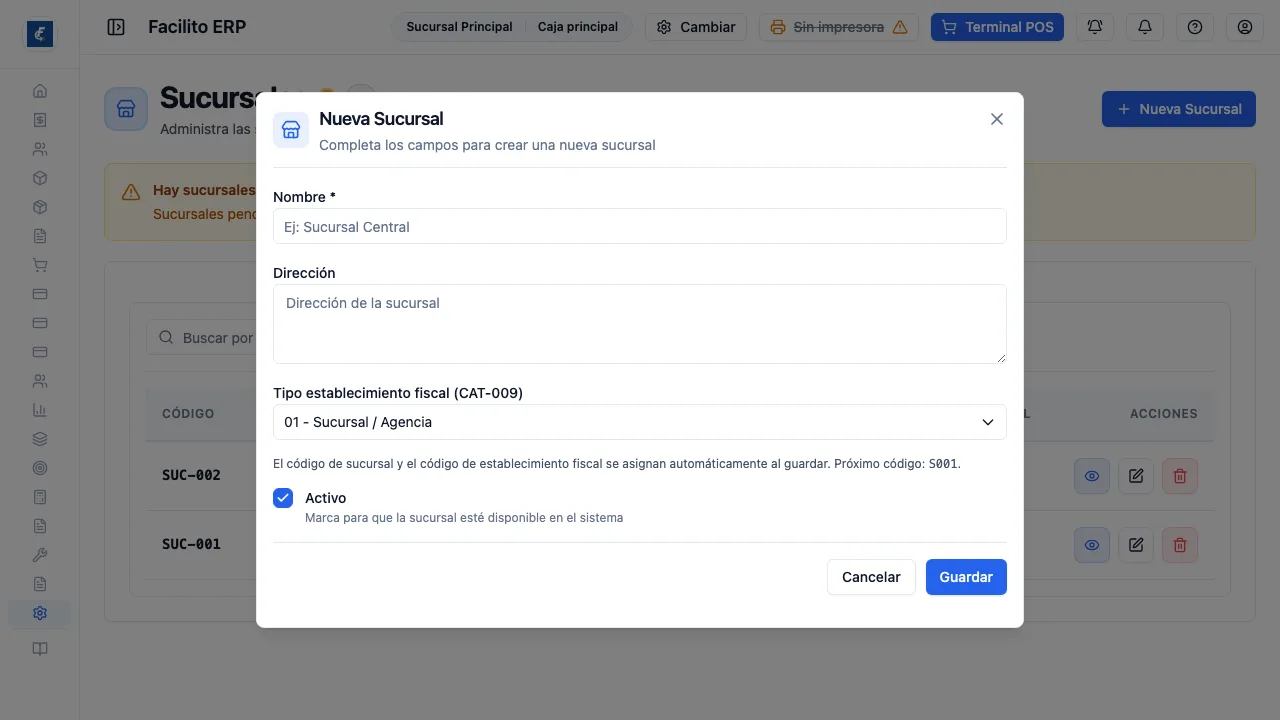Click the Caja principal label in the top bar

tap(578, 27)
